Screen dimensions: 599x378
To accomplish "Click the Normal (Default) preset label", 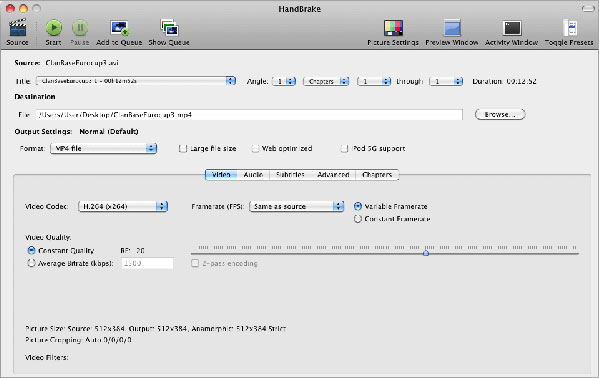I will tap(109, 131).
